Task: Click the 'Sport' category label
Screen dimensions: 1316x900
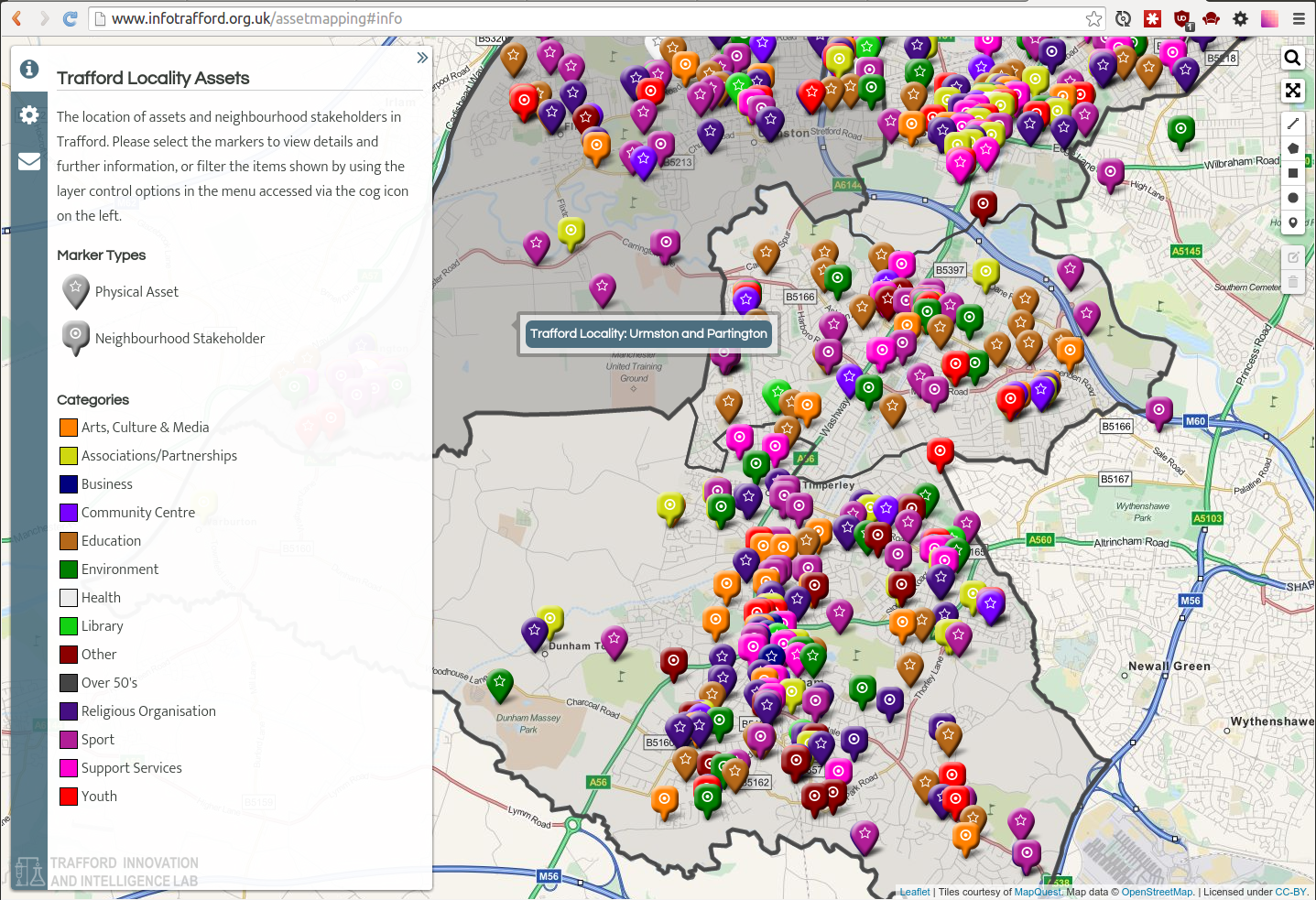Action: 98,740
